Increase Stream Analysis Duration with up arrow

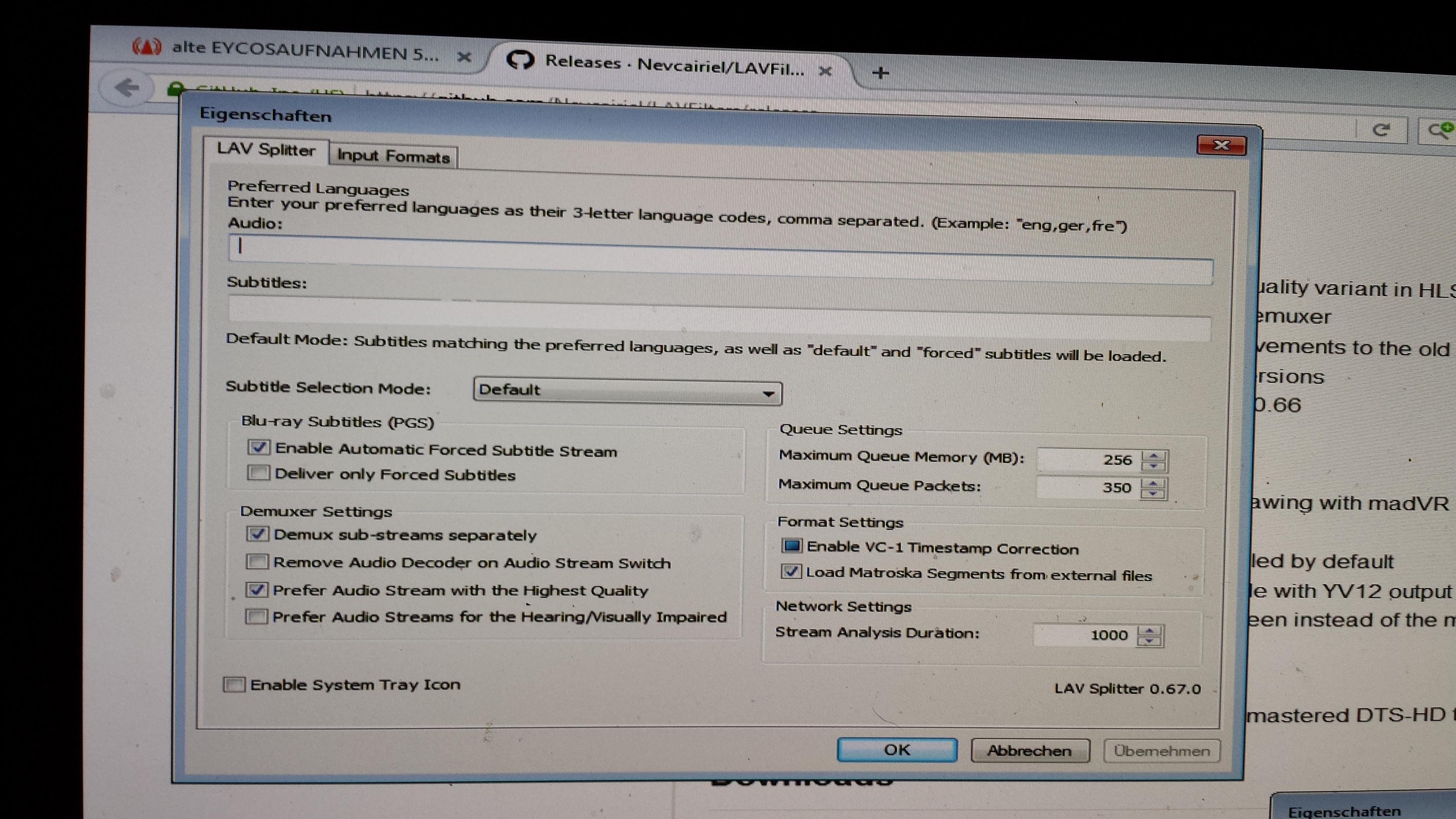pos(1149,630)
